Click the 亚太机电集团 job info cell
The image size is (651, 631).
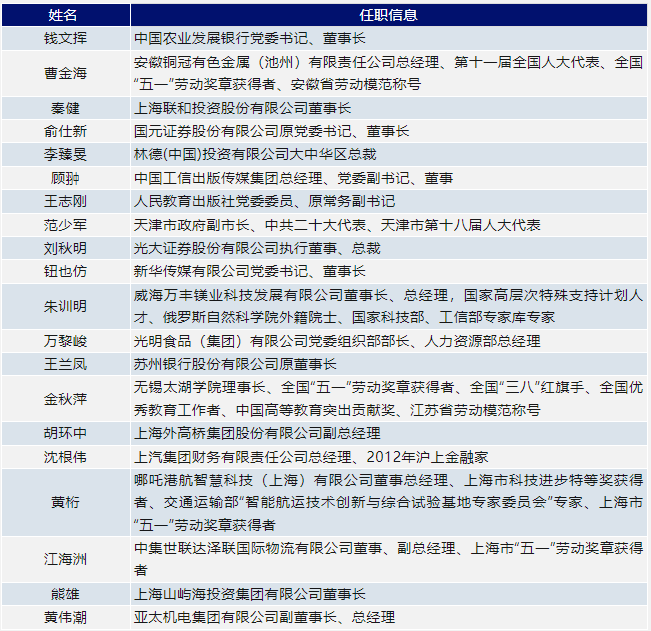[389, 617]
